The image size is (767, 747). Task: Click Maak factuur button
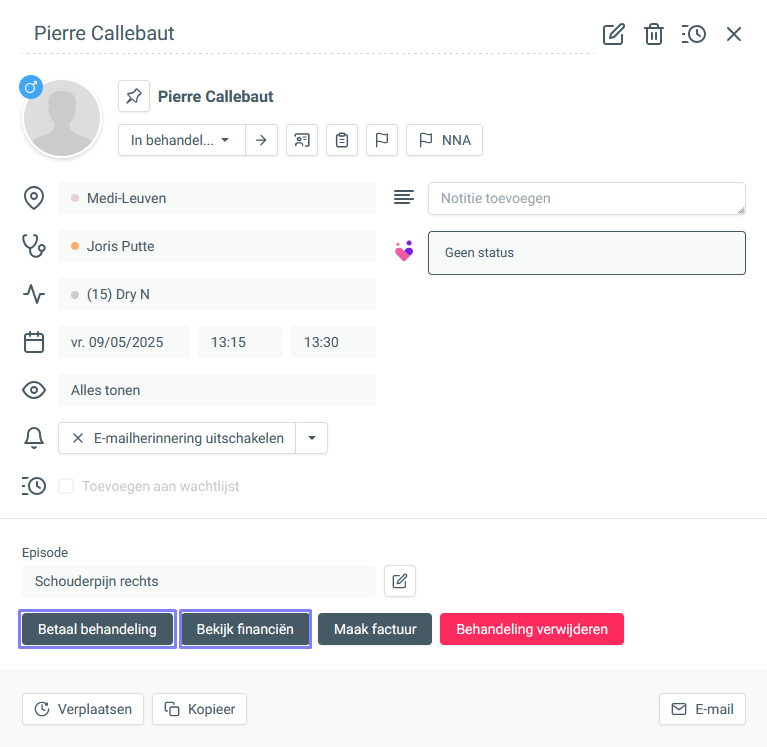(x=375, y=629)
